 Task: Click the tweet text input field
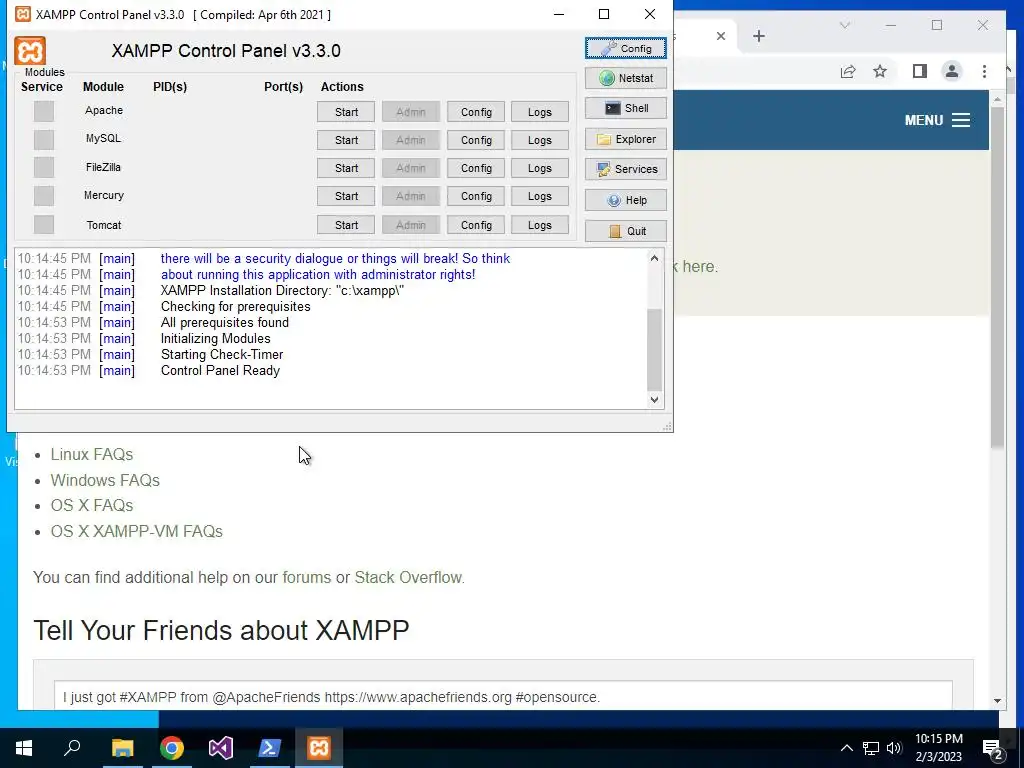pyautogui.click(x=503, y=696)
